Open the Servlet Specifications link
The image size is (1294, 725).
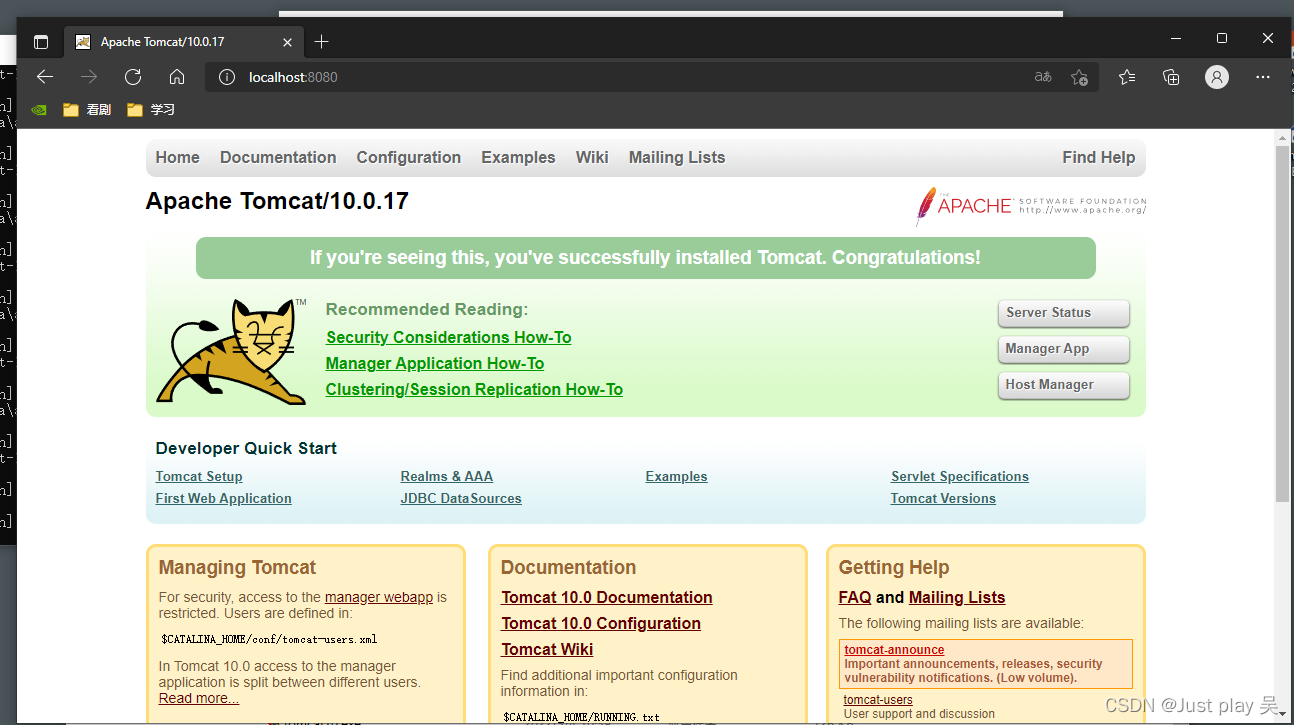click(960, 477)
